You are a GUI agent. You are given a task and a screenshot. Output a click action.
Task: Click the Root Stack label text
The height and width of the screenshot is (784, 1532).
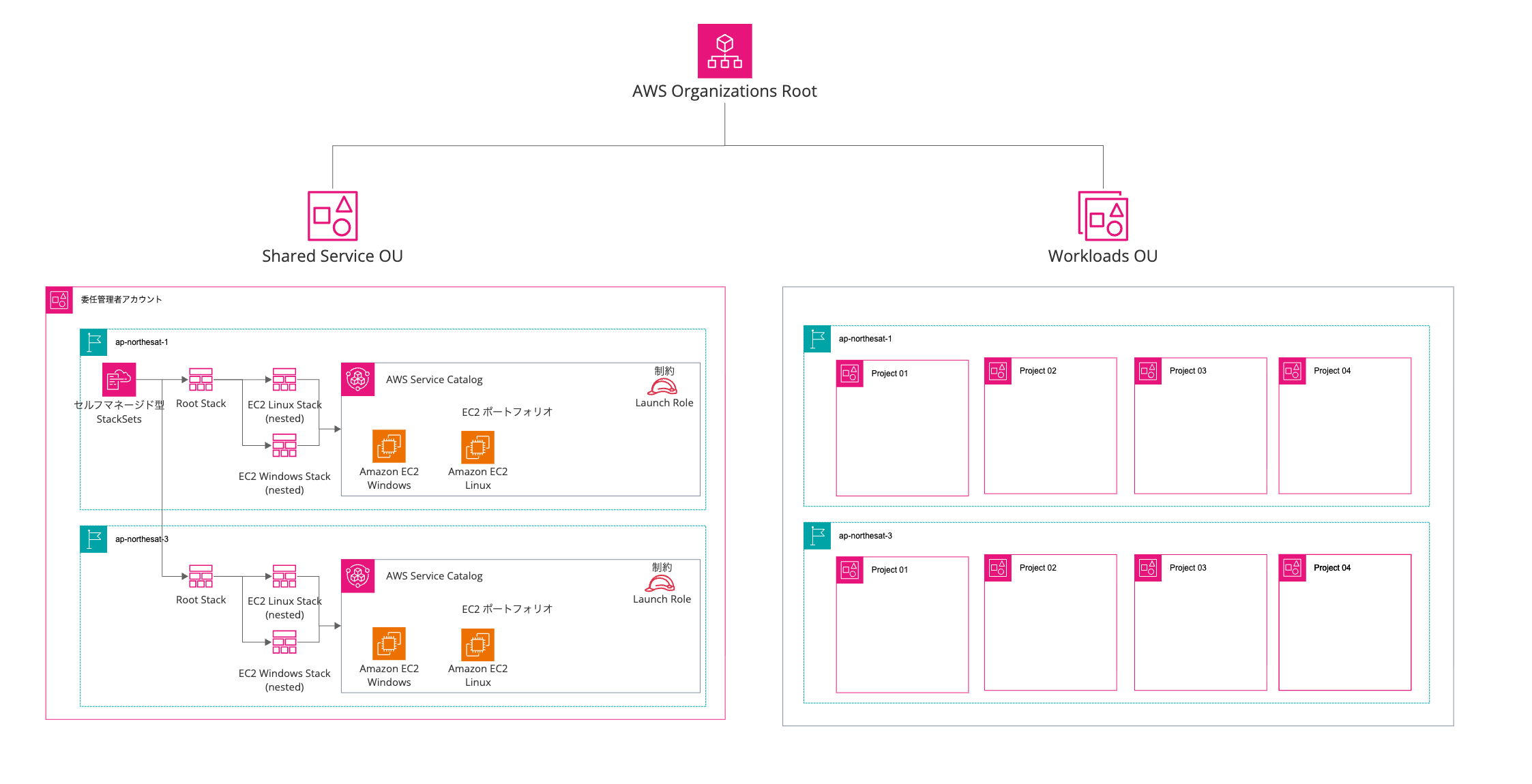(x=201, y=403)
